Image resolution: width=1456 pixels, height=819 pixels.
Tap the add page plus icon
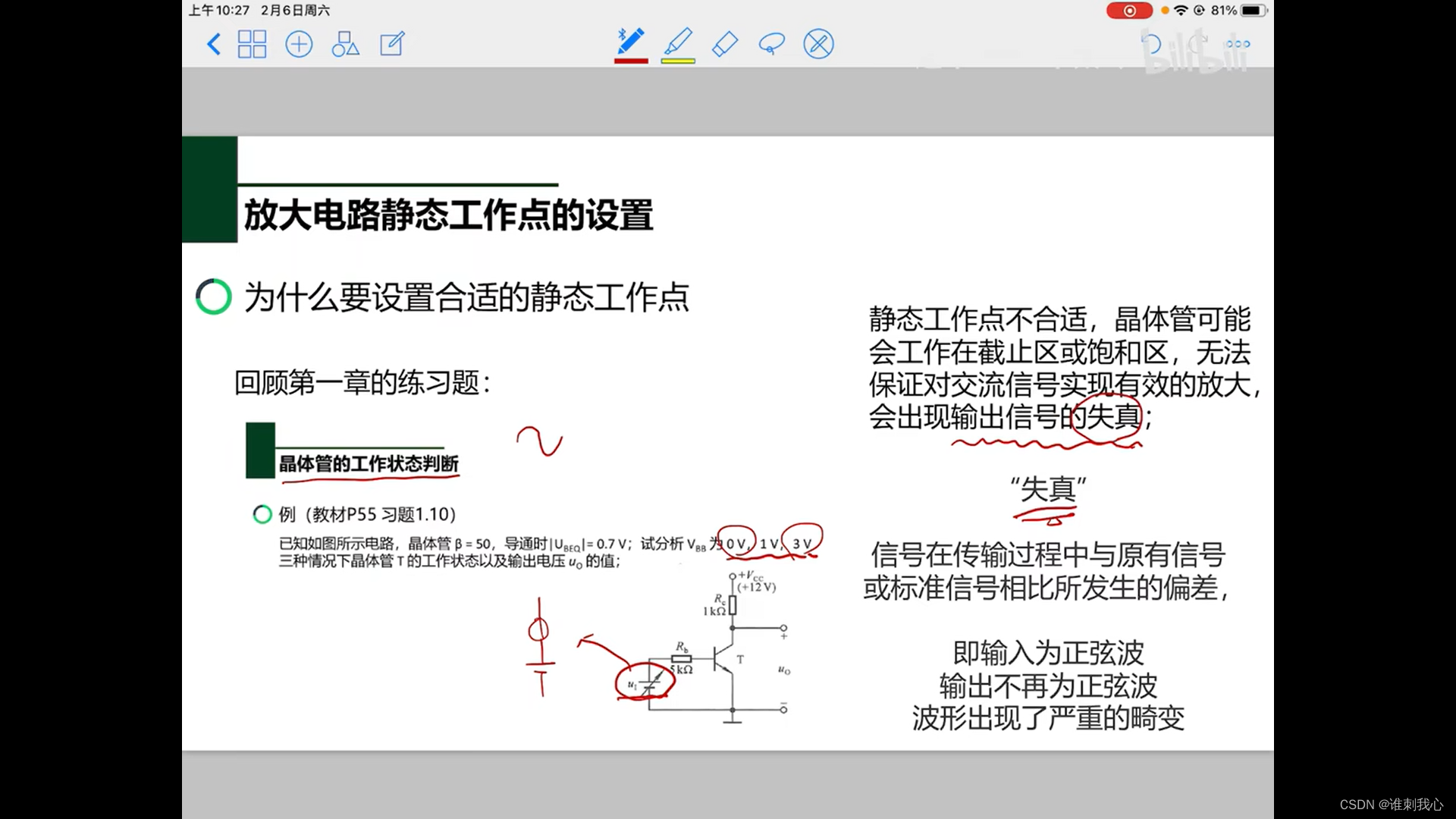[299, 44]
